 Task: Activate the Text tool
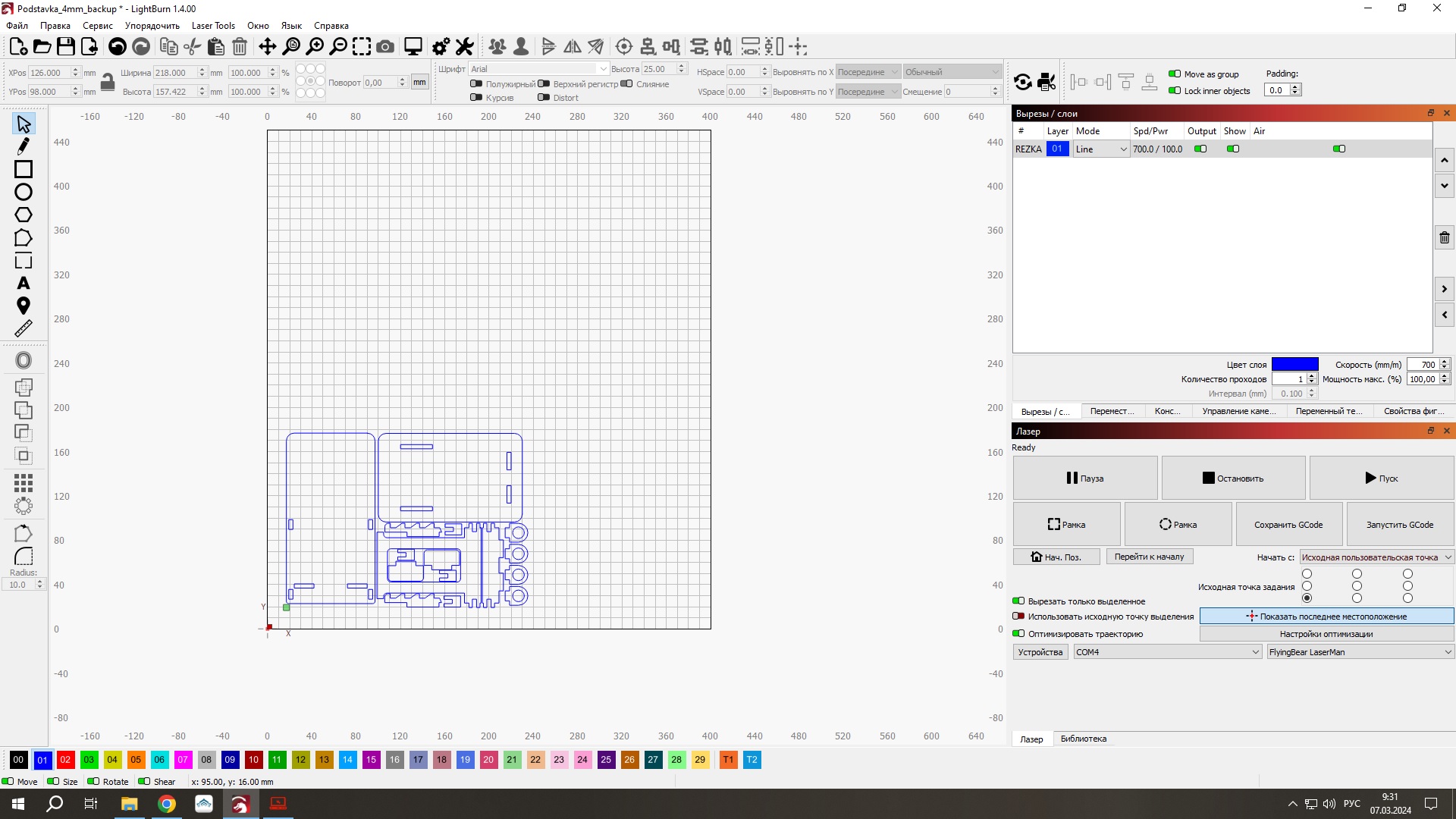coord(24,283)
